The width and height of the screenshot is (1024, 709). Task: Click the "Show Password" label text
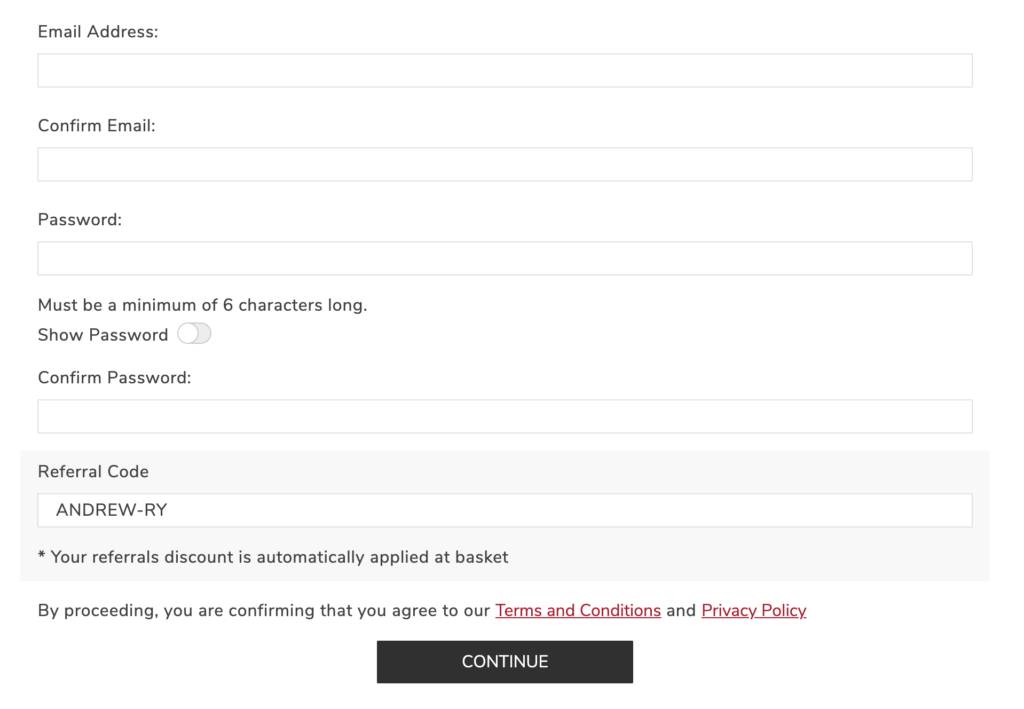click(x=103, y=335)
